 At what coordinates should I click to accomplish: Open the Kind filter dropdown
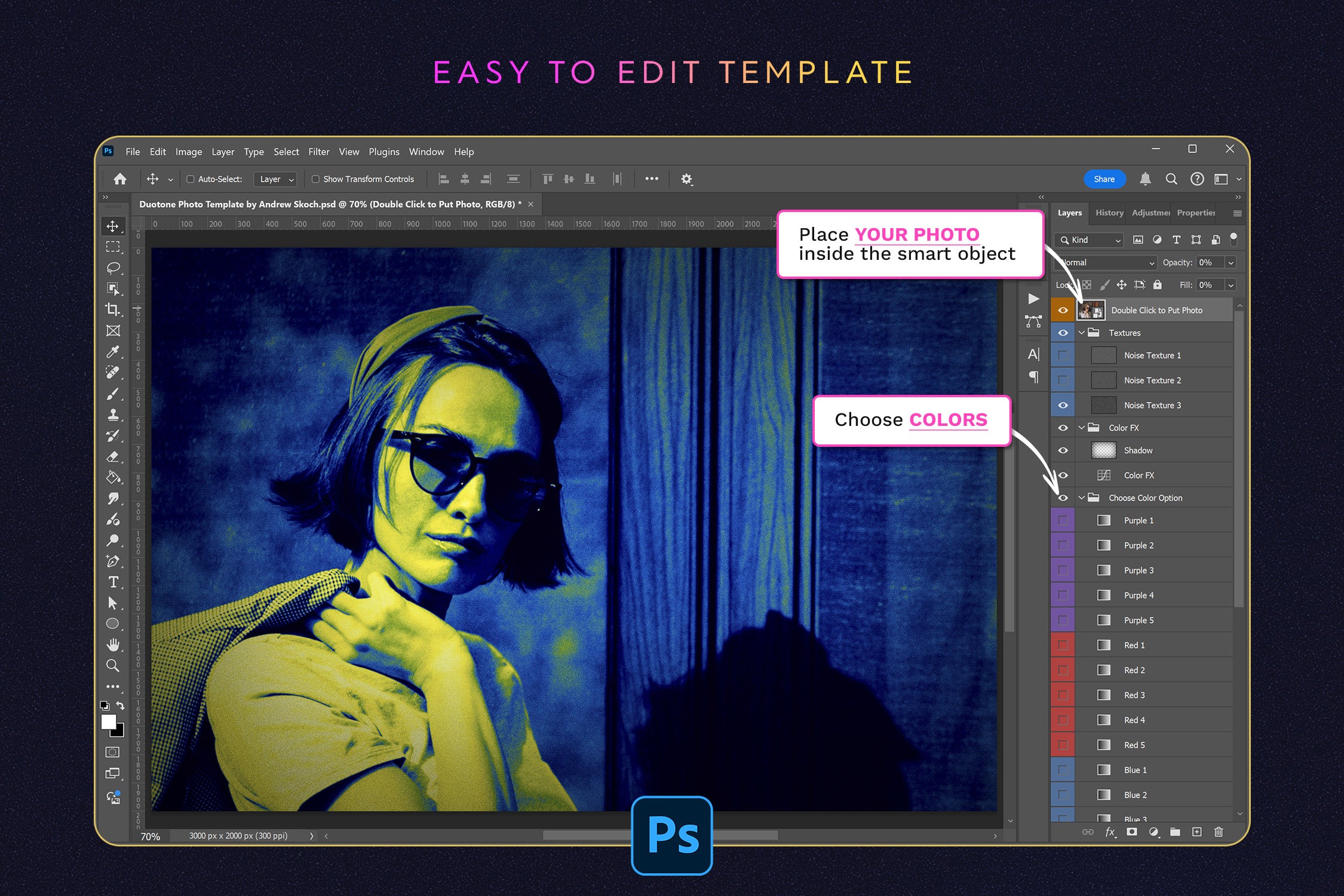1090,240
